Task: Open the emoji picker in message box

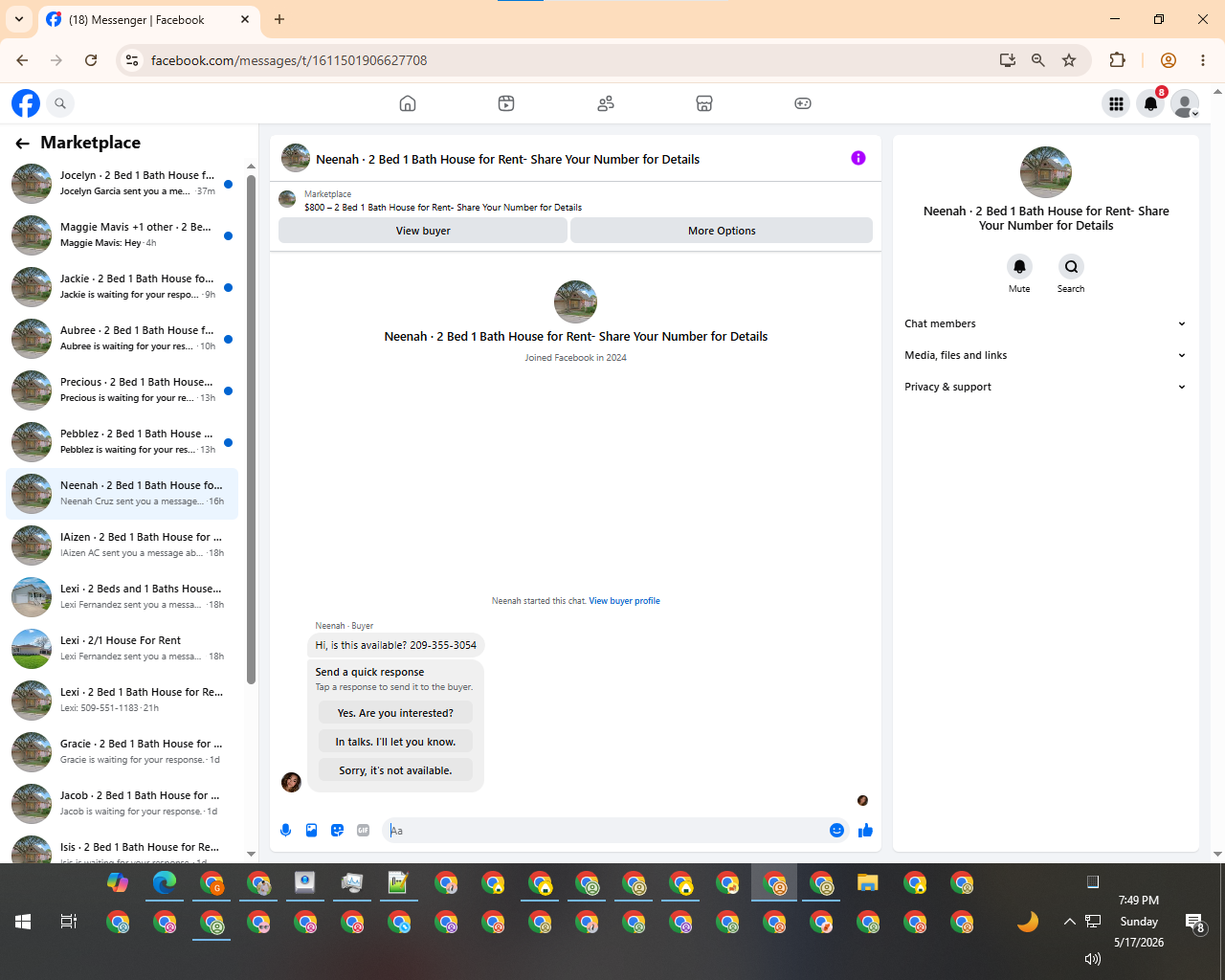Action: [836, 831]
